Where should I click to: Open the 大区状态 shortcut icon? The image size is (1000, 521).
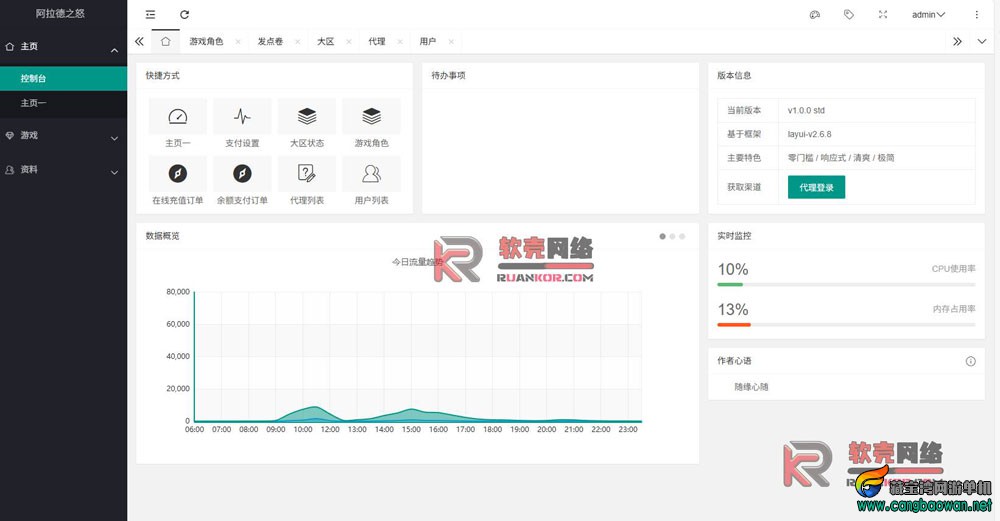pyautogui.click(x=307, y=117)
